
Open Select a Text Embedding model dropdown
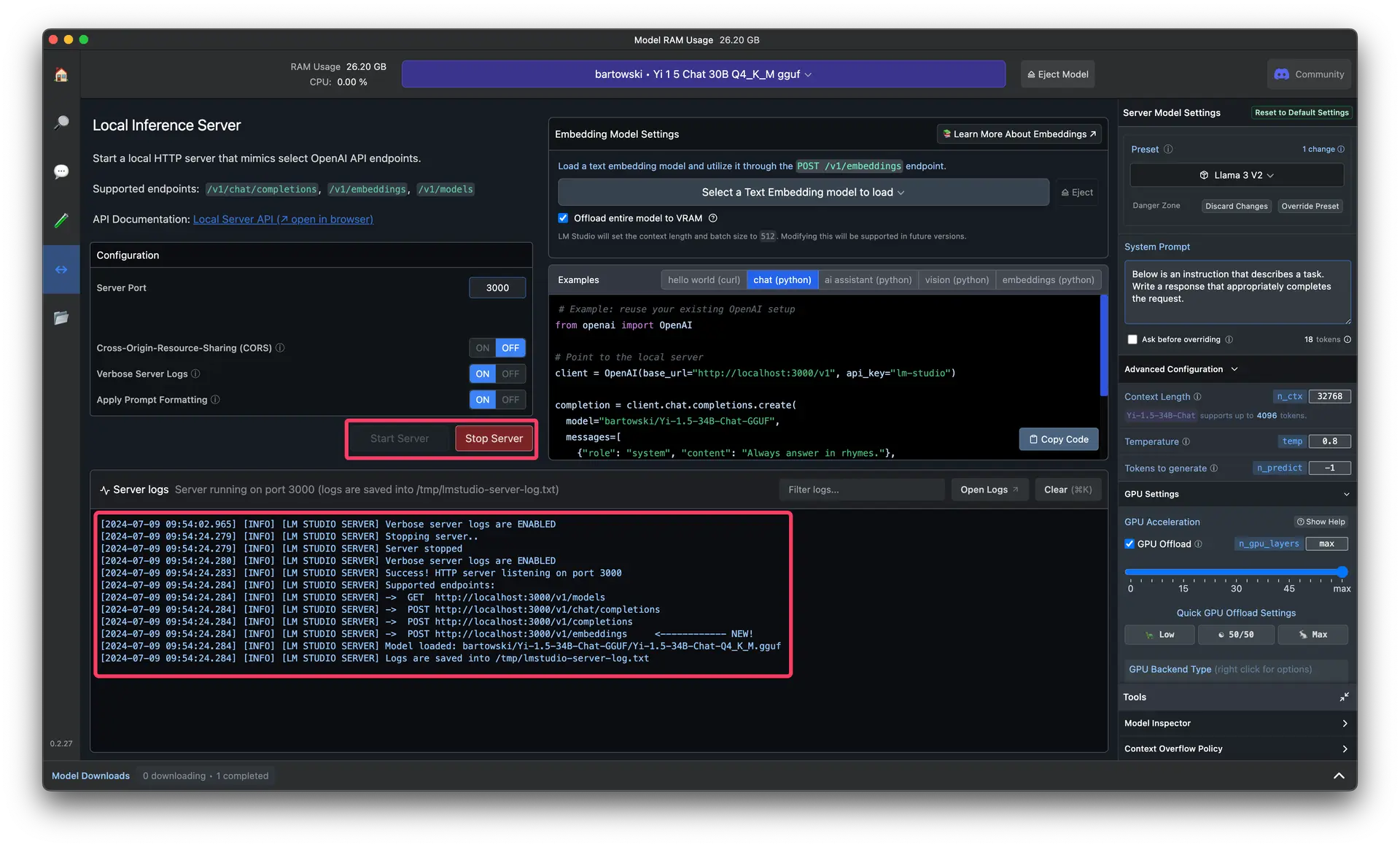coord(803,193)
